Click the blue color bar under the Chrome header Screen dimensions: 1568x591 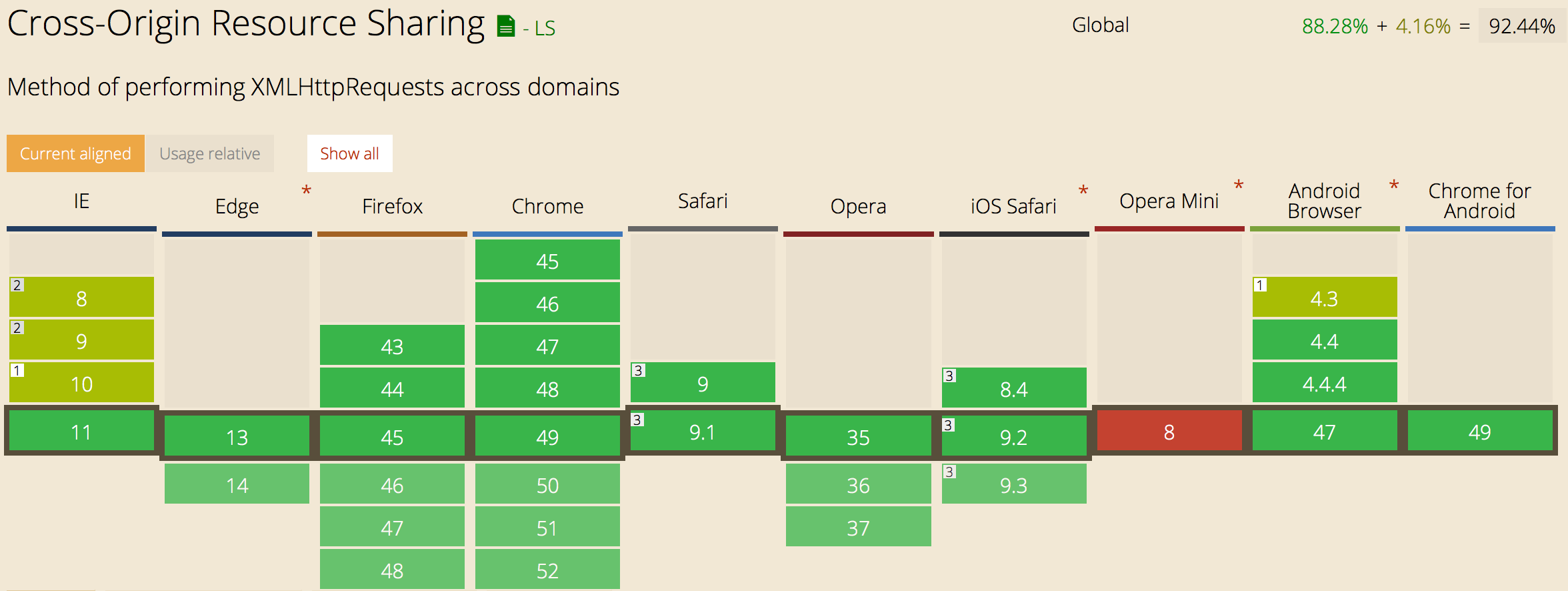pyautogui.click(x=547, y=233)
